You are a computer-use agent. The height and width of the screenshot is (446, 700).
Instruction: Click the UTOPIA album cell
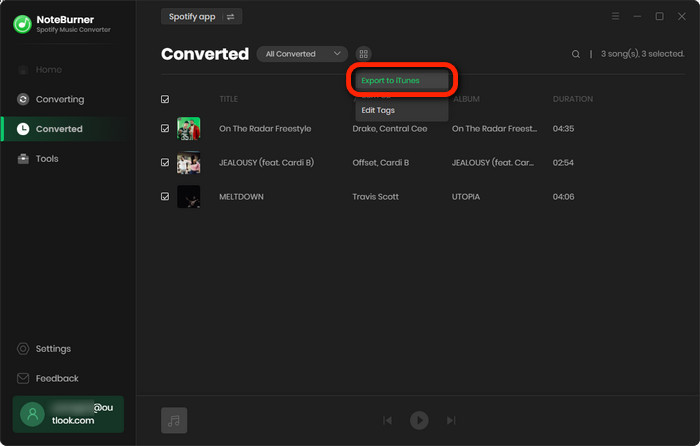466,196
